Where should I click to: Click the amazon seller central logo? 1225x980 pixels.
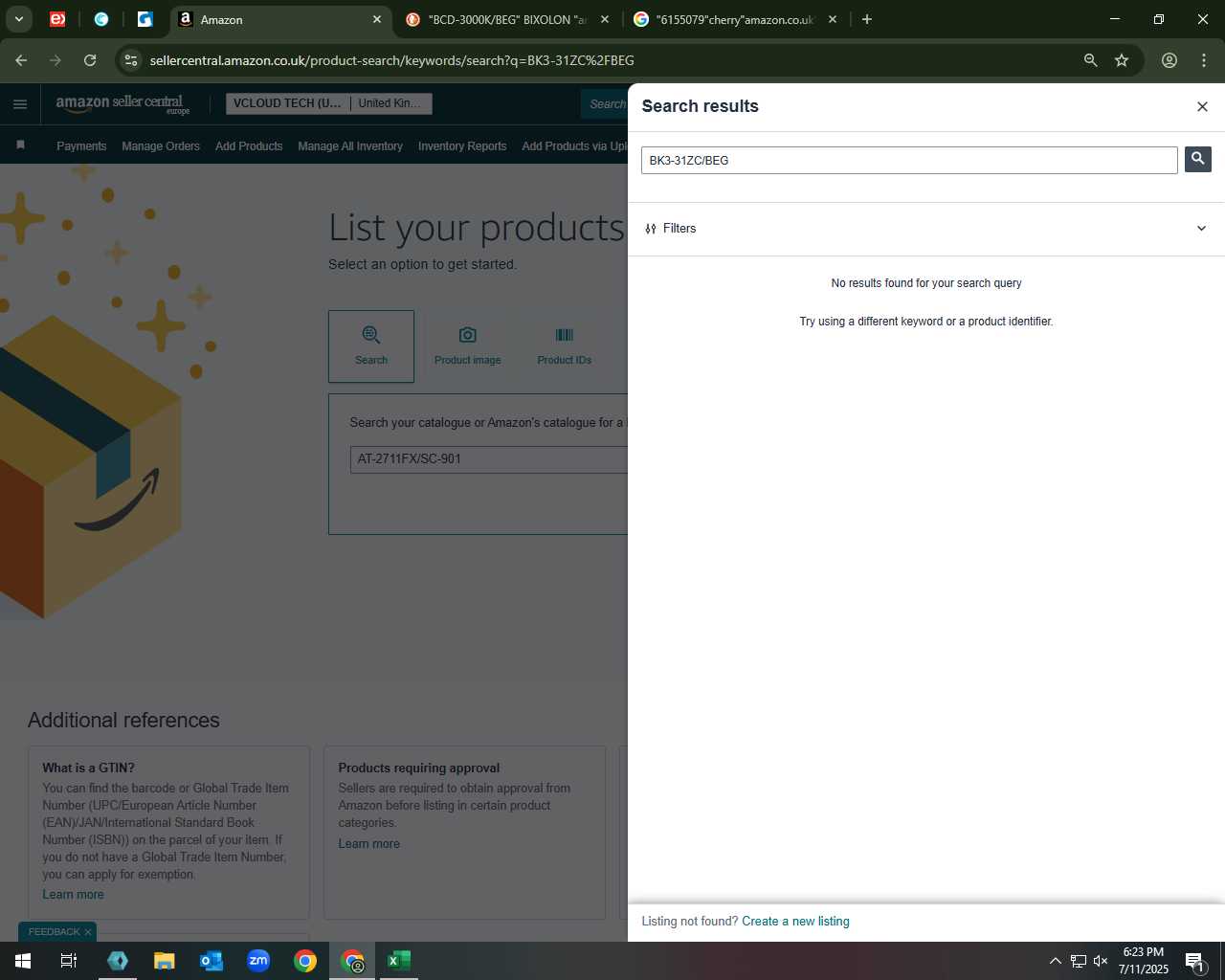tap(122, 104)
